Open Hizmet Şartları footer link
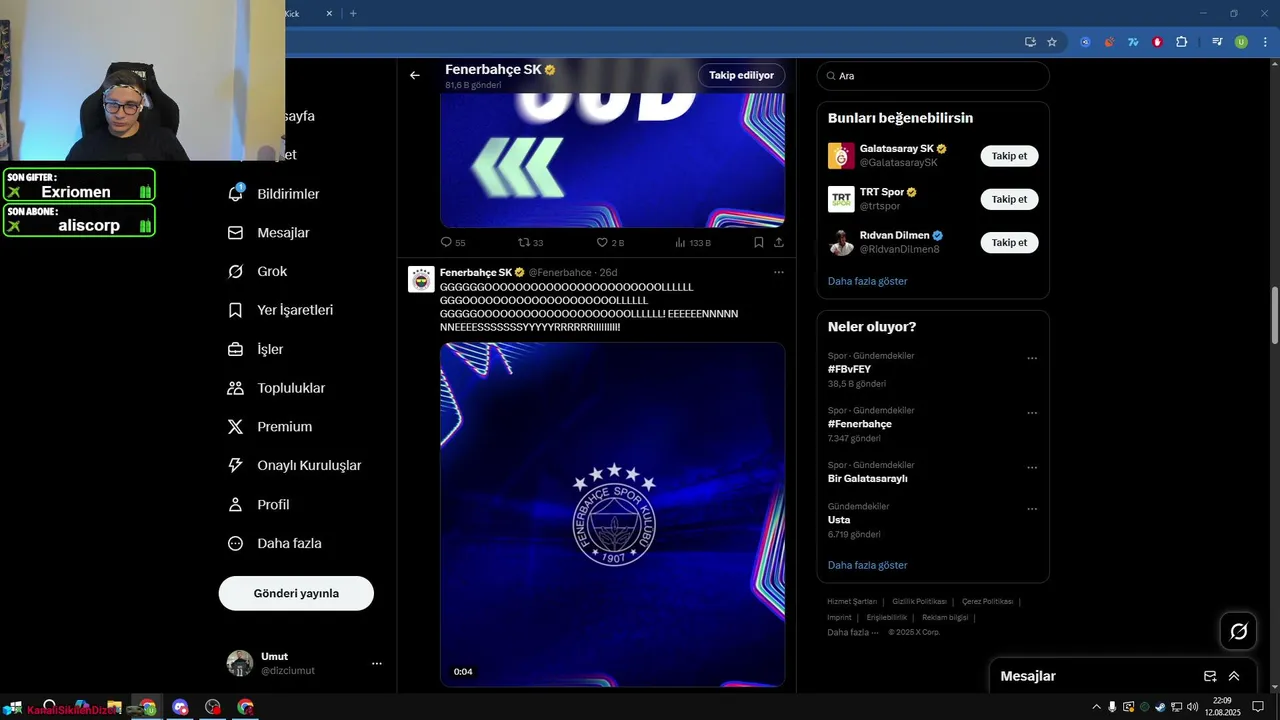This screenshot has width=1280, height=720. click(x=852, y=601)
